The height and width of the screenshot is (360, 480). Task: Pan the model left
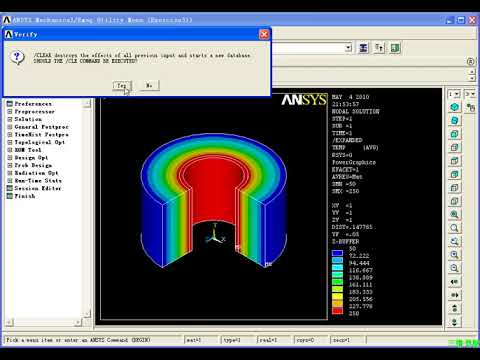454,282
